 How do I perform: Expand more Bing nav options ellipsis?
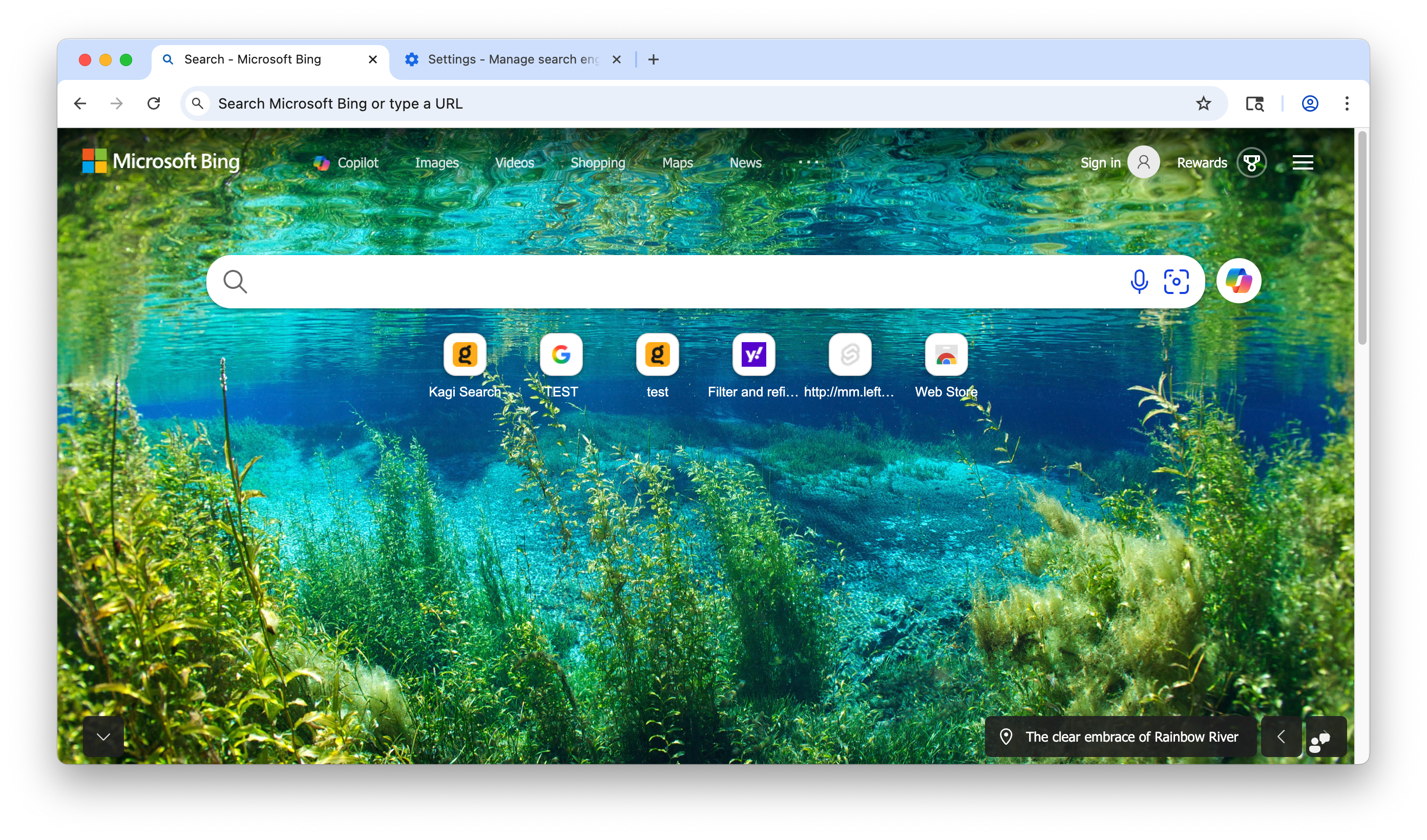[808, 162]
